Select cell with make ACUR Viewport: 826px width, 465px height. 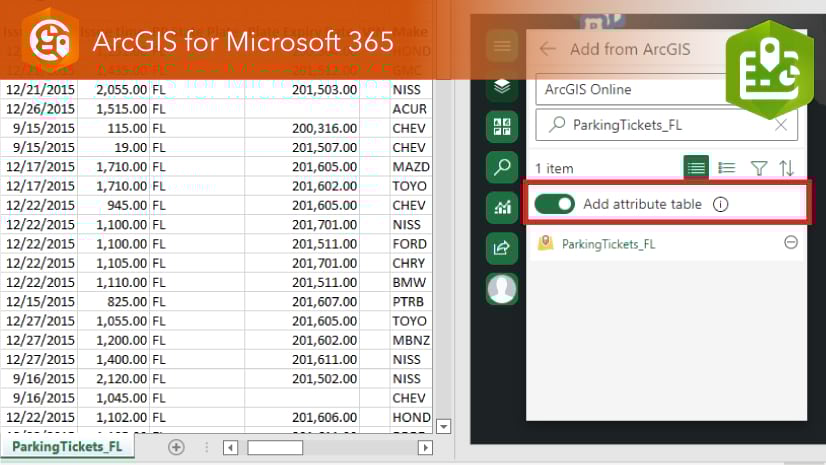pos(411,109)
